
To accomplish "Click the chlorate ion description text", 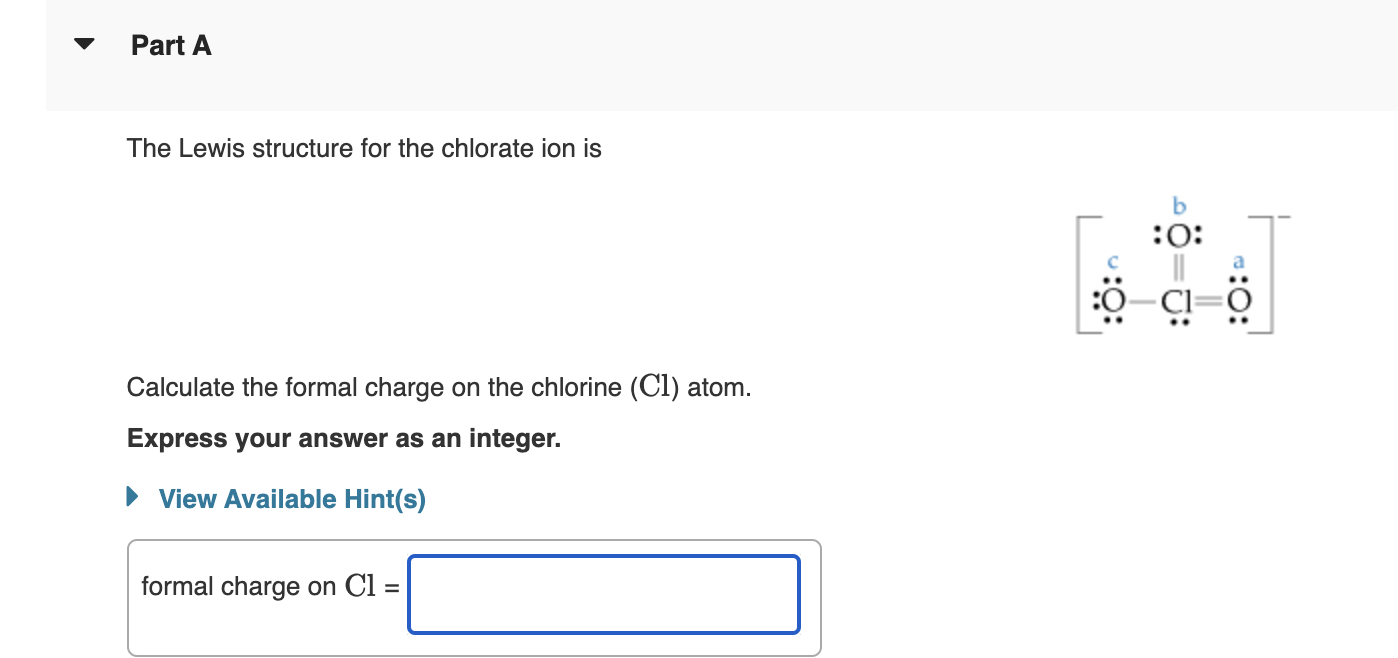I will coord(364,148).
